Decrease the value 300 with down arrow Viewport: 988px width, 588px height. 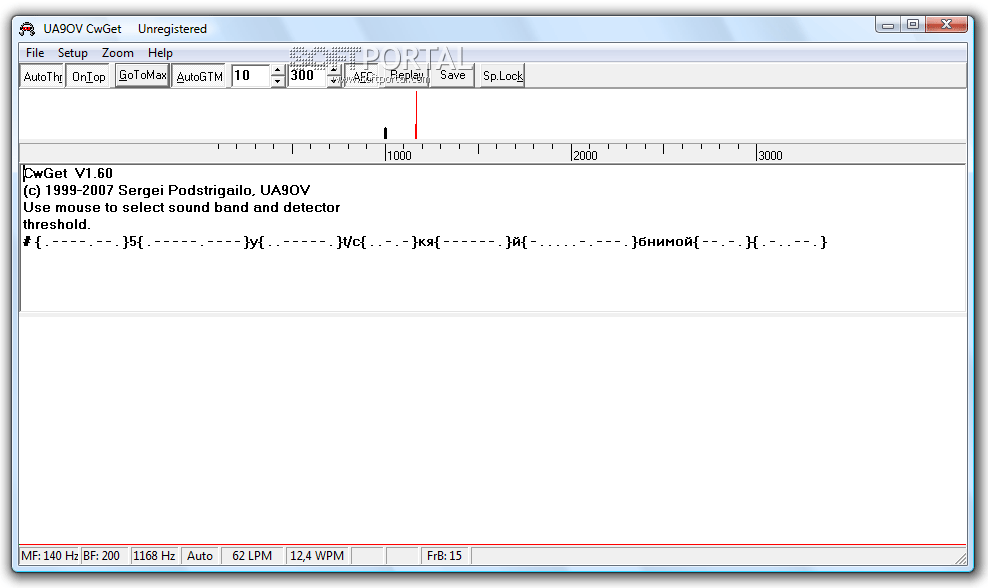(x=333, y=82)
